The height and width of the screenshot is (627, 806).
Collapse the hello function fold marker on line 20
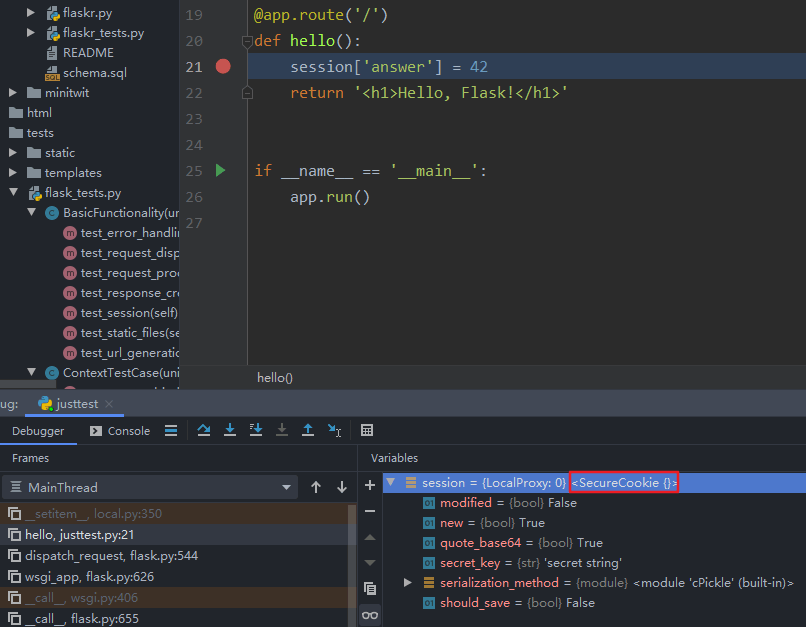[247, 41]
